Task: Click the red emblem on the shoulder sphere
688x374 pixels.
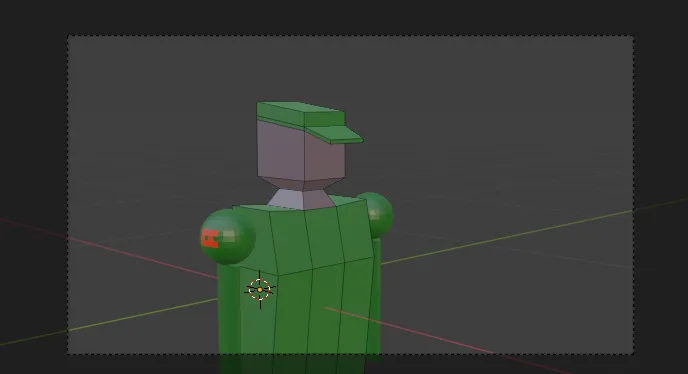Action: pos(210,239)
